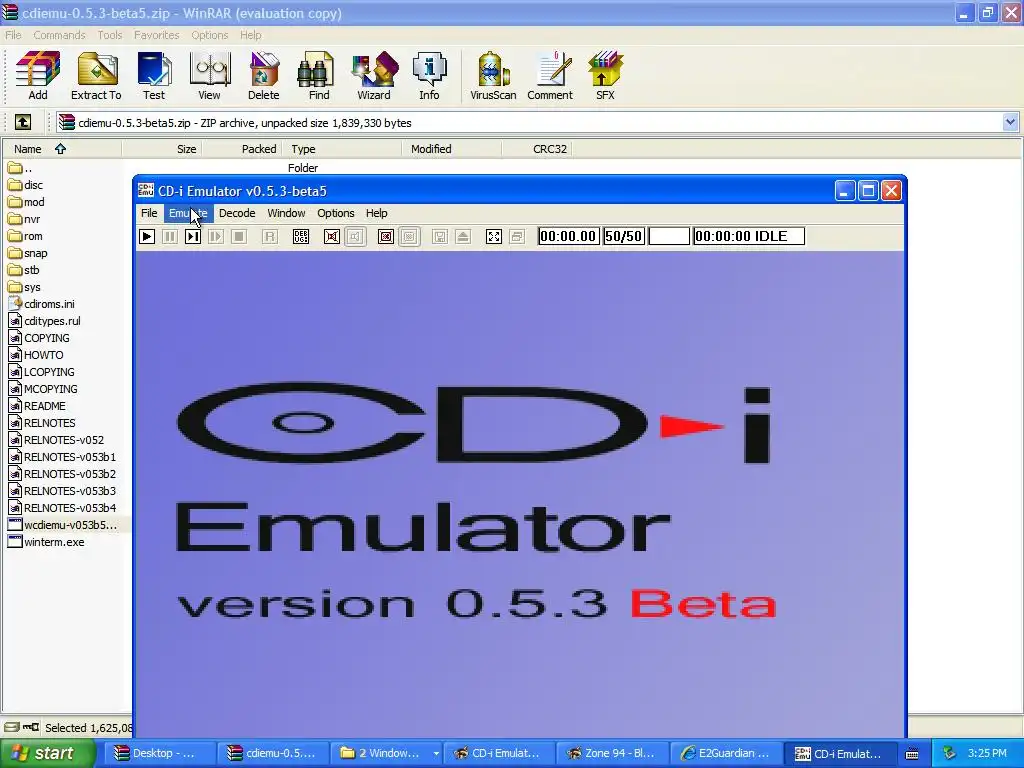Open the File menu in CD-i Emulator
This screenshot has height=768, width=1024.
tap(149, 213)
